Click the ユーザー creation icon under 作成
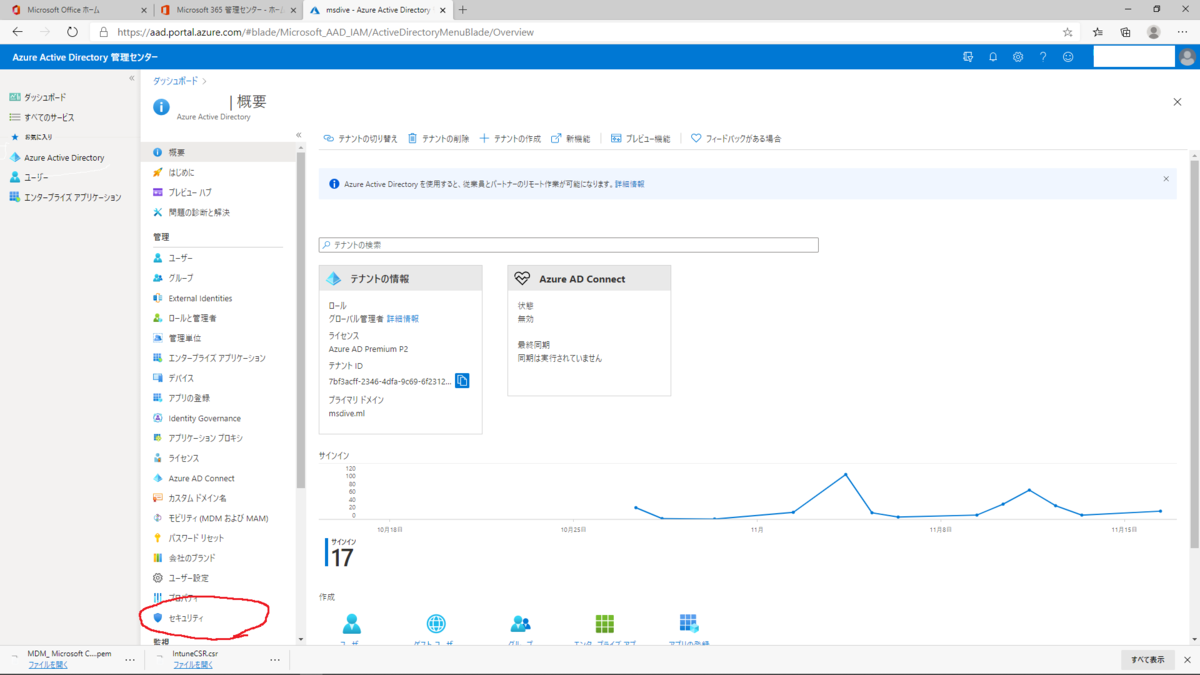The width and height of the screenshot is (1200, 675). 352,626
